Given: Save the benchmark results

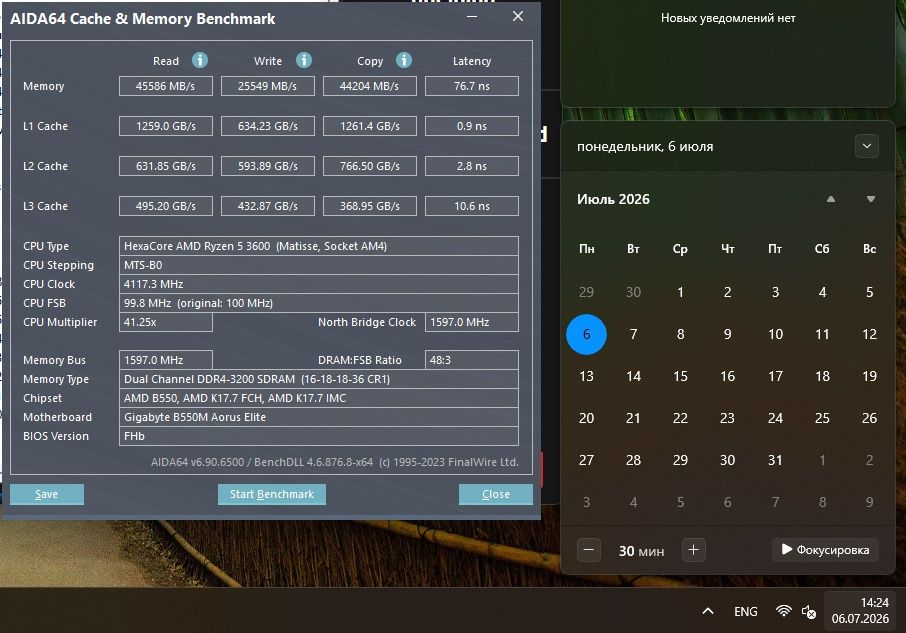Looking at the screenshot, I should [47, 494].
